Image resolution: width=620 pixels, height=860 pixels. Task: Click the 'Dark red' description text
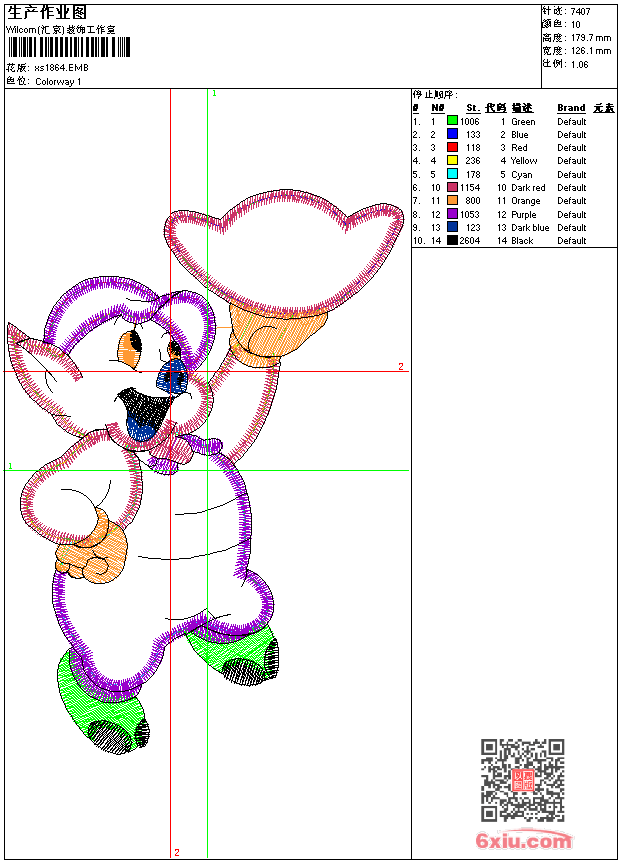tap(528, 188)
